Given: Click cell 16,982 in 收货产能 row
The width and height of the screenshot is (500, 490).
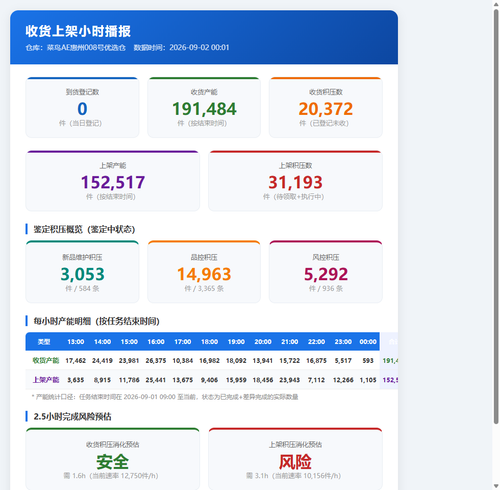Looking at the screenshot, I should pos(209,361).
